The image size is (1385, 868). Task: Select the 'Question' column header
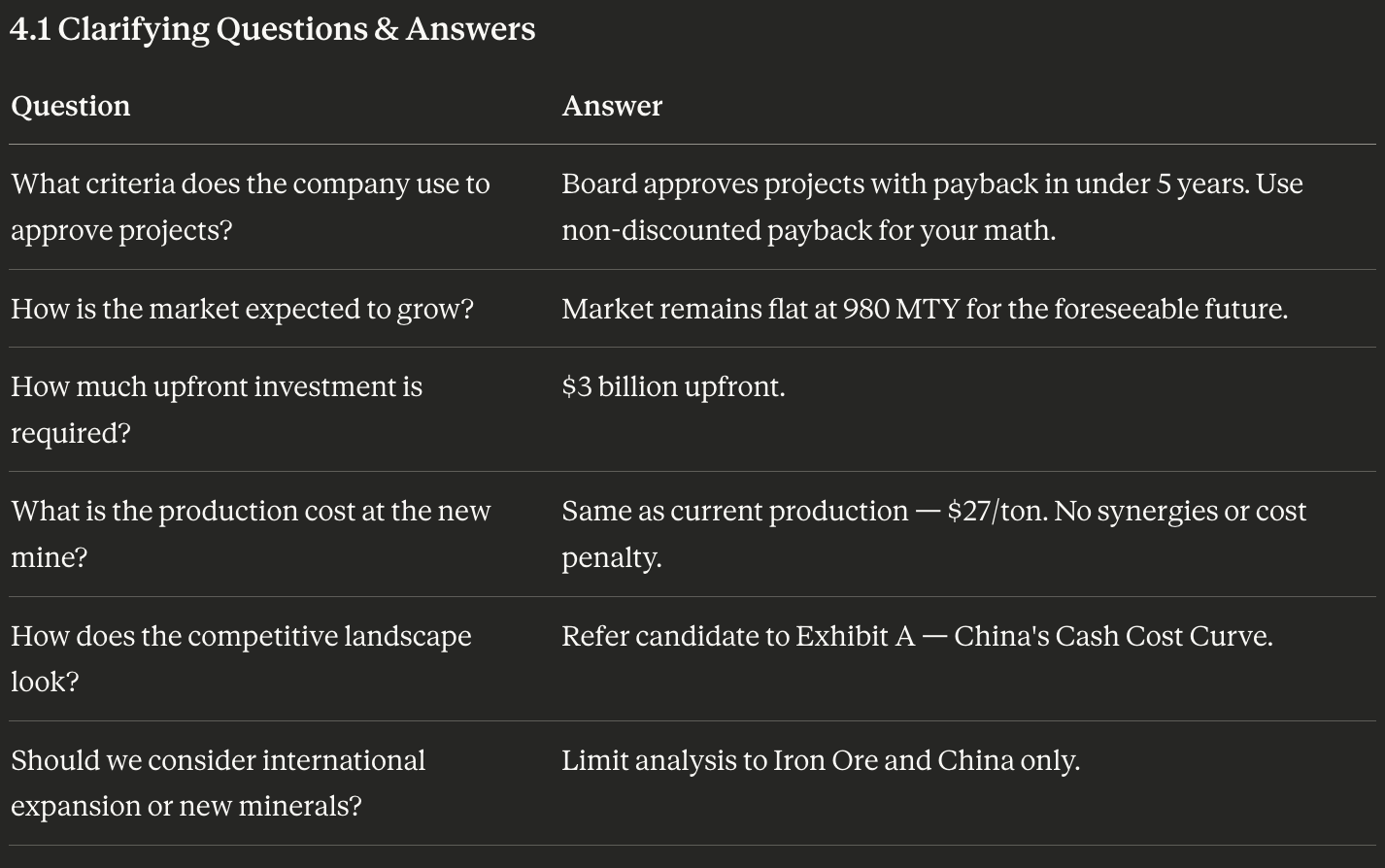[70, 106]
